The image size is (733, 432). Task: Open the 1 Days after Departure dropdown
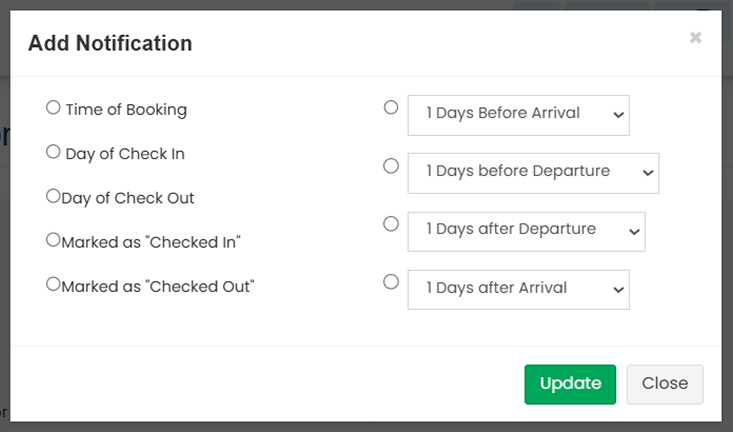[526, 231]
